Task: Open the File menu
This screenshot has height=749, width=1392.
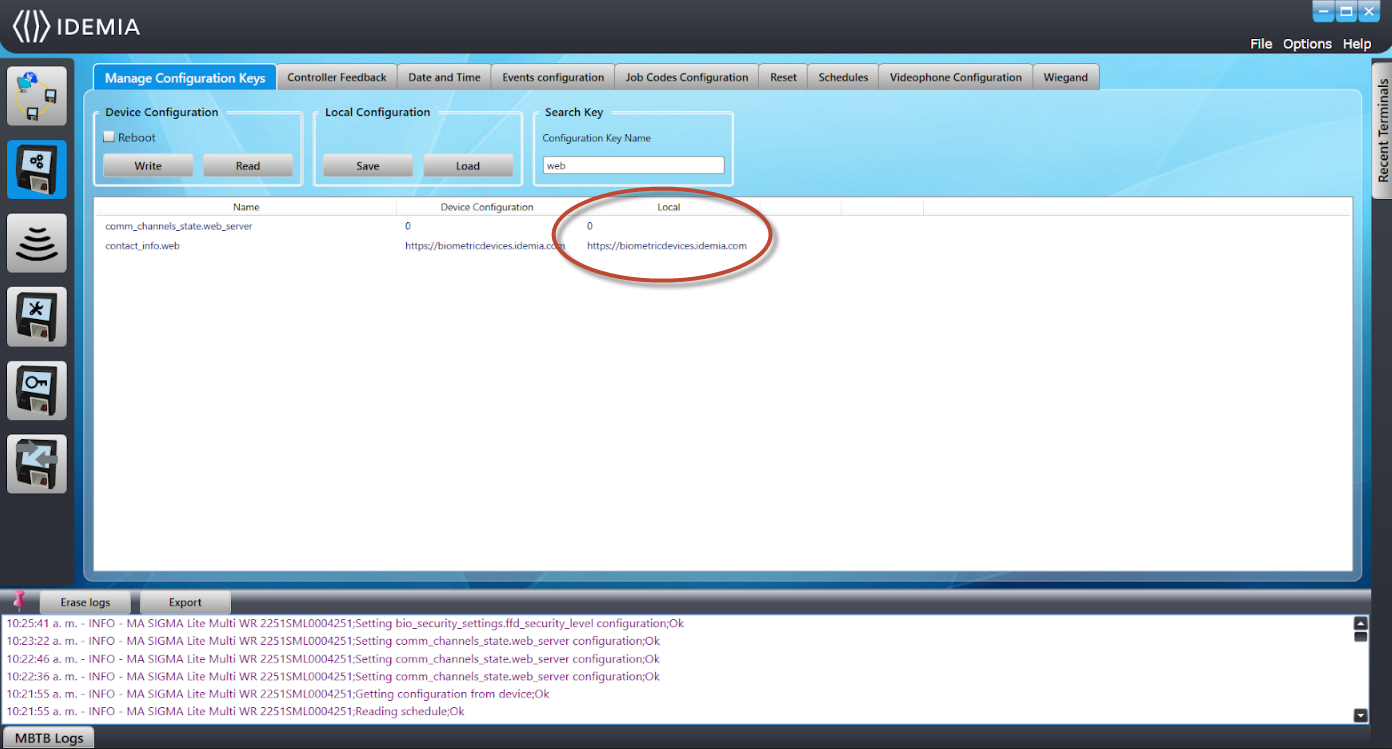Action: point(1261,44)
